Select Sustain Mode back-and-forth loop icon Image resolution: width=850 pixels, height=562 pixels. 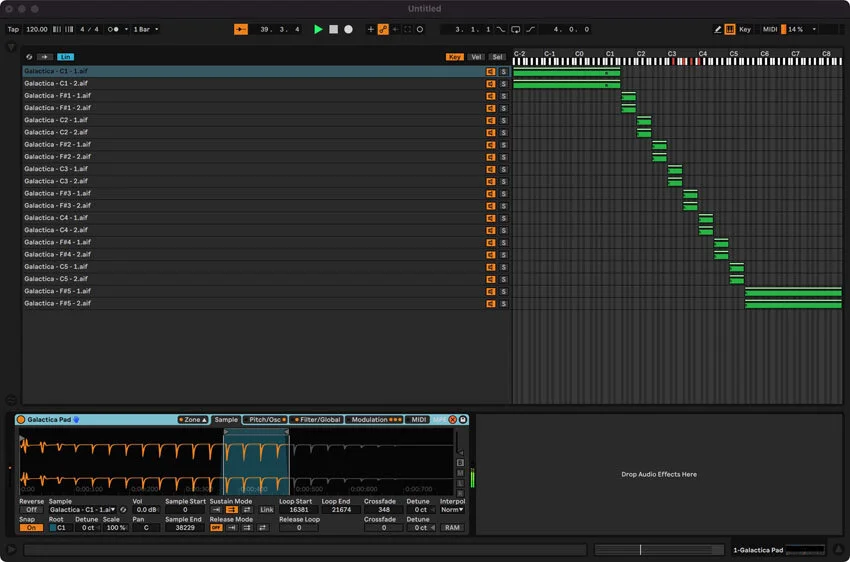click(x=247, y=510)
